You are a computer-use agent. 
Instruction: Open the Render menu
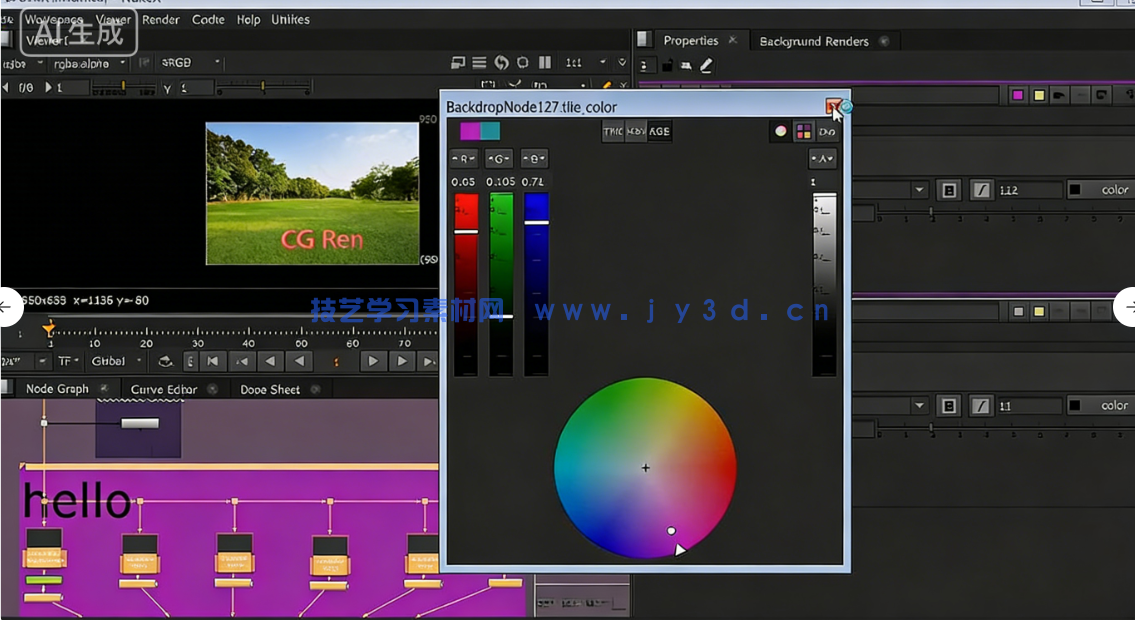click(x=161, y=19)
